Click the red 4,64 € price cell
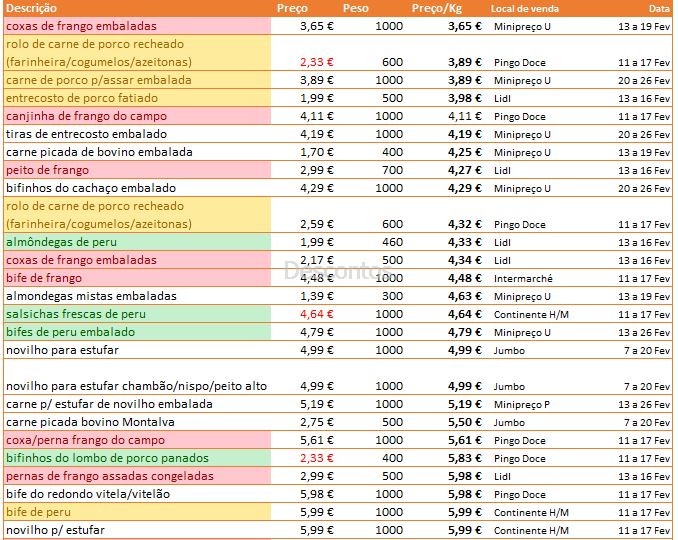The image size is (678, 540). point(317,314)
